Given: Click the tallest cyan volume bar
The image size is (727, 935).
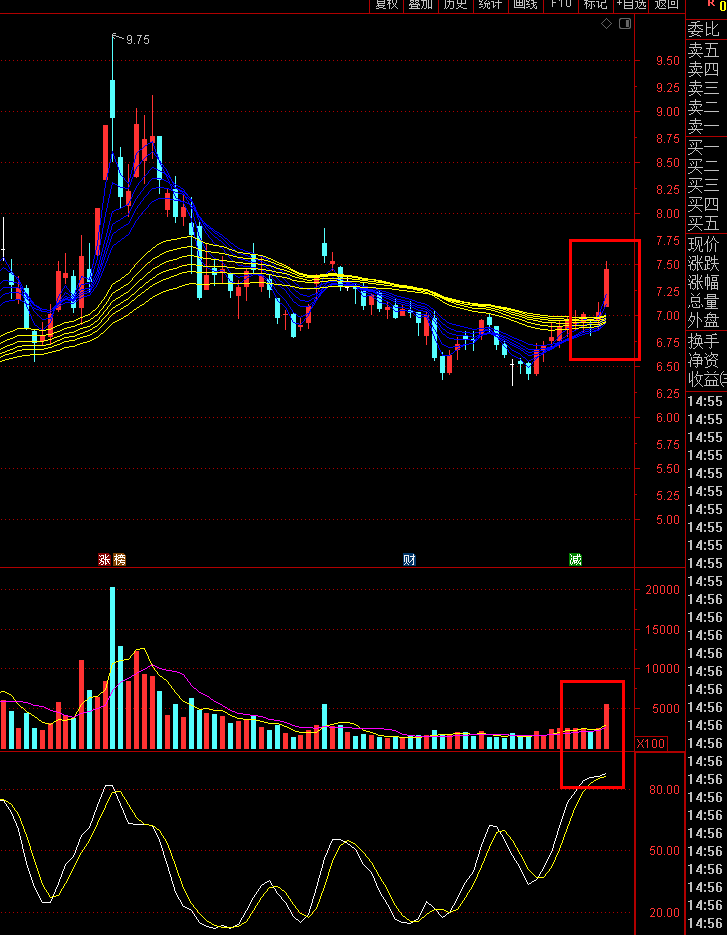Looking at the screenshot, I should click(x=112, y=668).
